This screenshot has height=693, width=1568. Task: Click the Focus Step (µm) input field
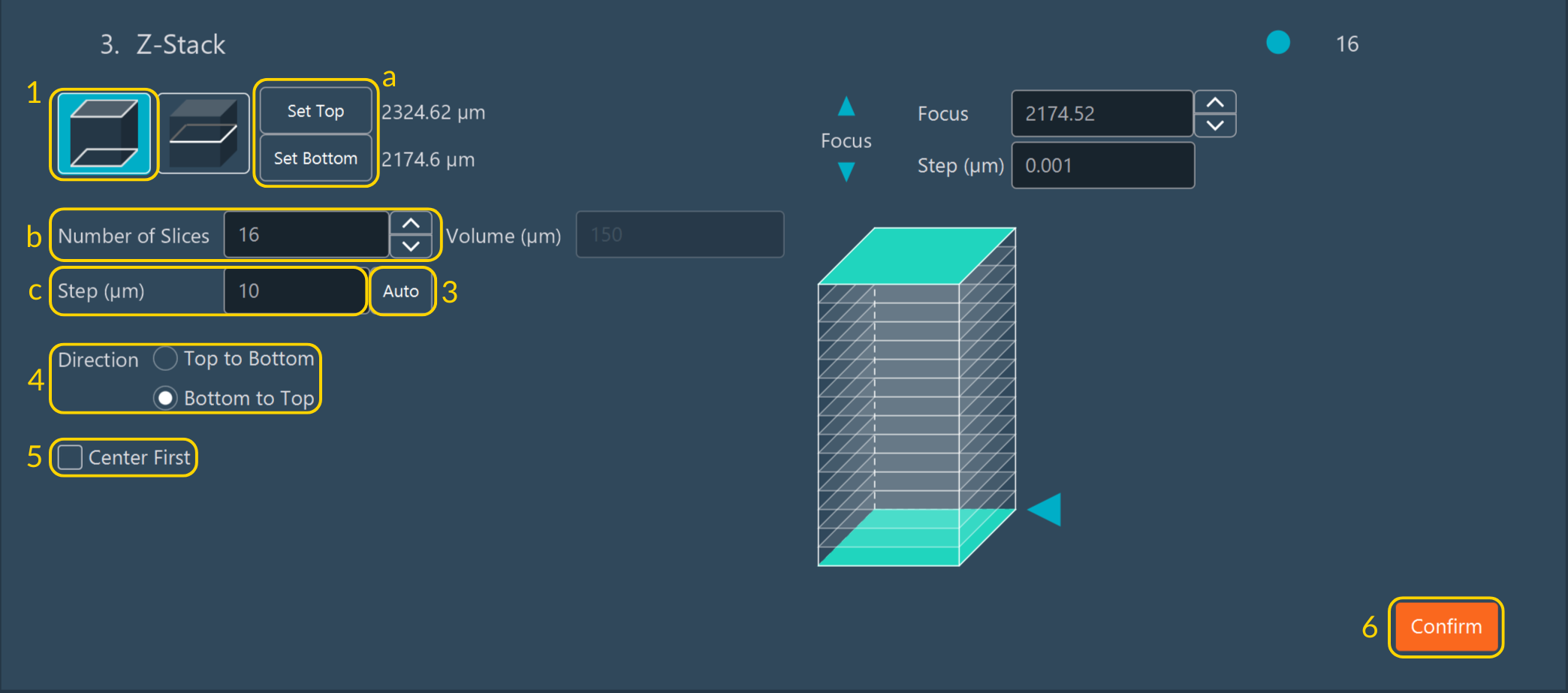(1102, 166)
